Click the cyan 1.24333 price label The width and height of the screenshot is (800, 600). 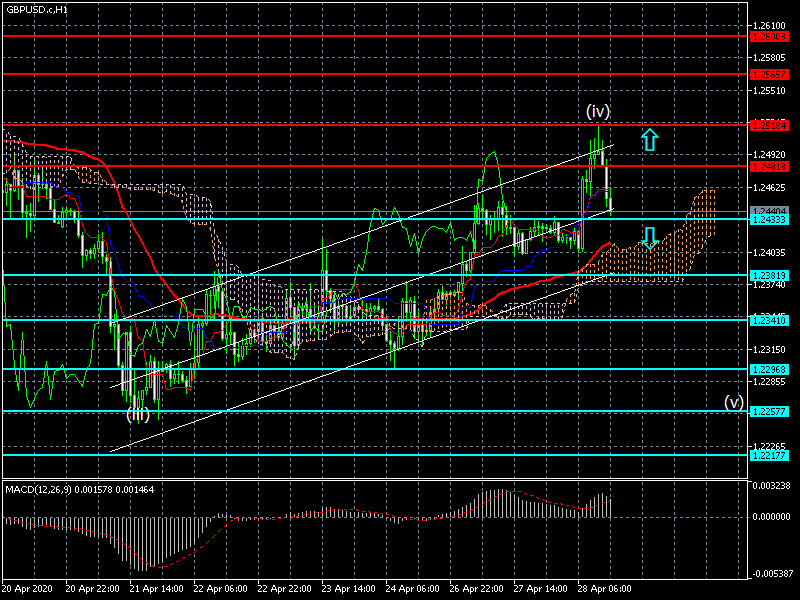tap(769, 219)
